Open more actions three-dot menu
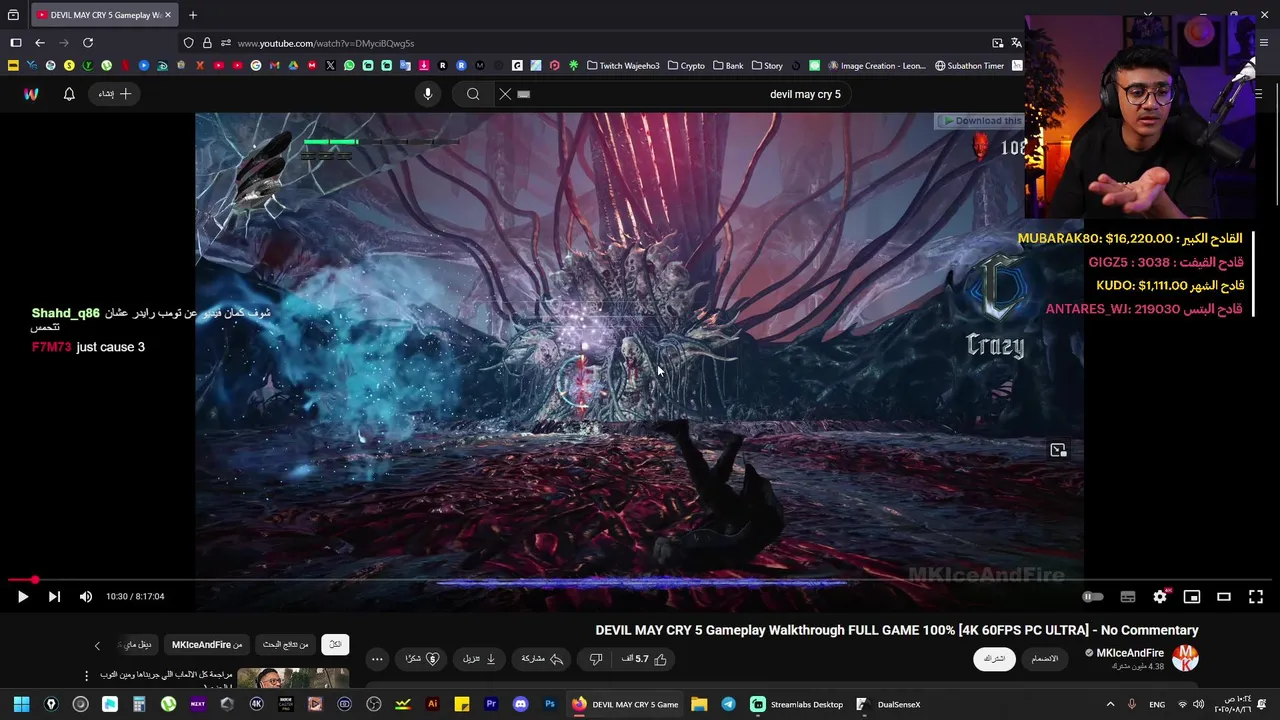Image resolution: width=1280 pixels, height=720 pixels. pyautogui.click(x=377, y=659)
